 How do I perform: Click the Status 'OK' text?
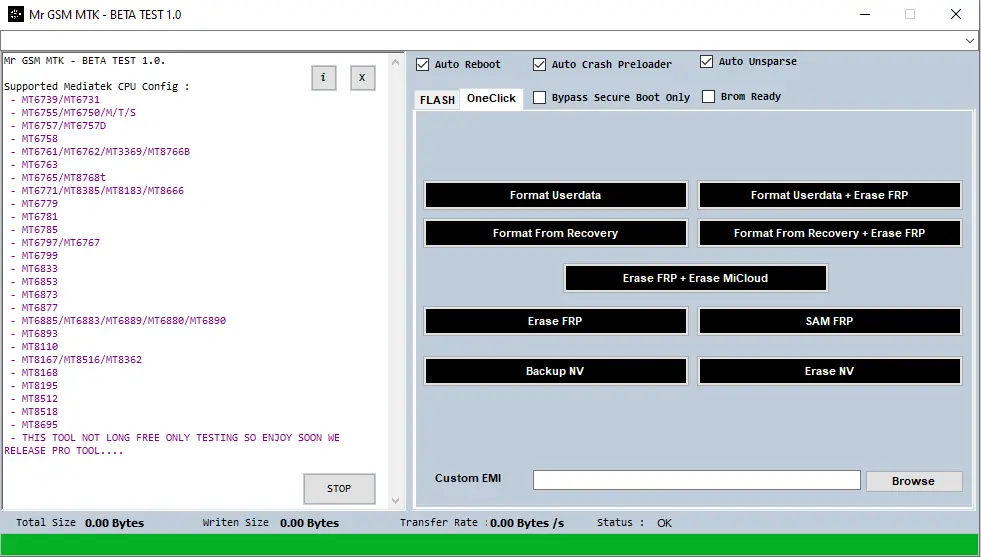point(664,523)
